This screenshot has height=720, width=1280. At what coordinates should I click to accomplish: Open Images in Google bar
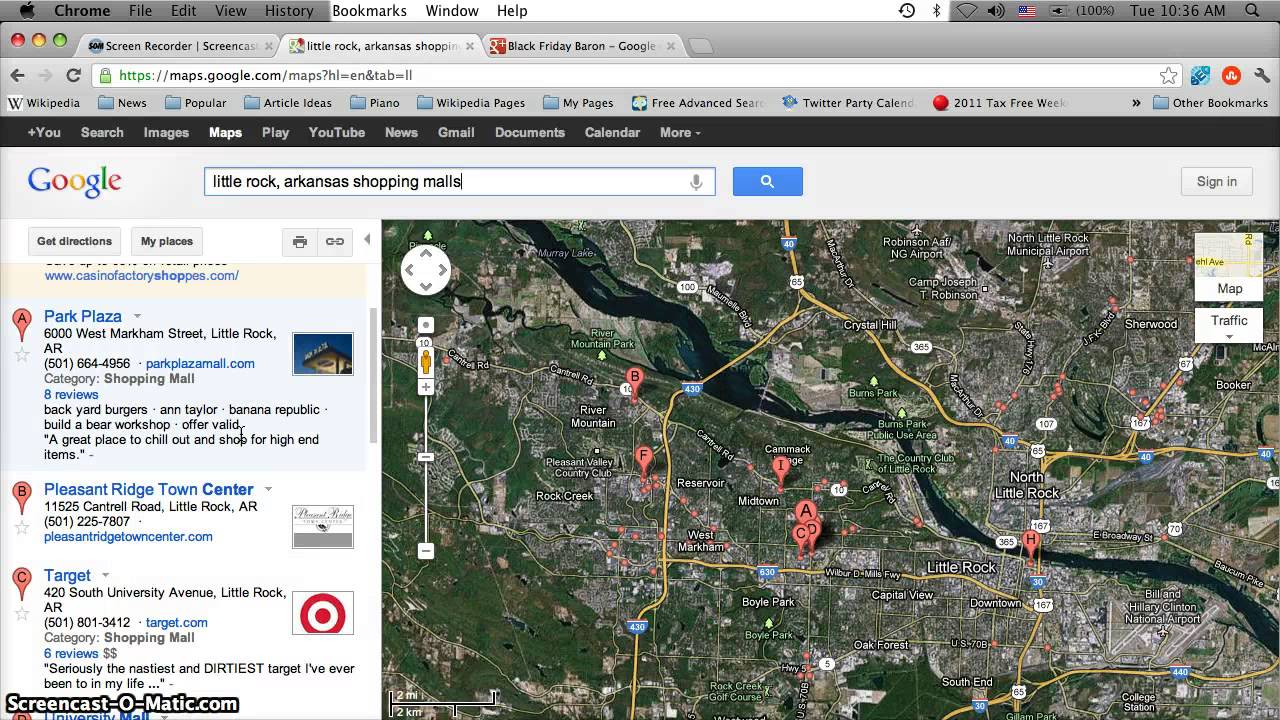point(166,132)
